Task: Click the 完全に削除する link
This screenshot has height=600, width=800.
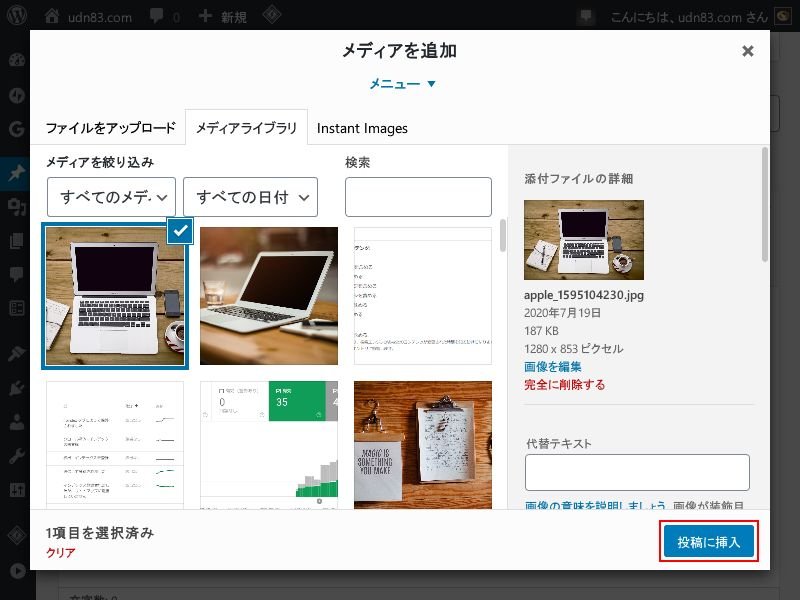Action: click(x=564, y=385)
